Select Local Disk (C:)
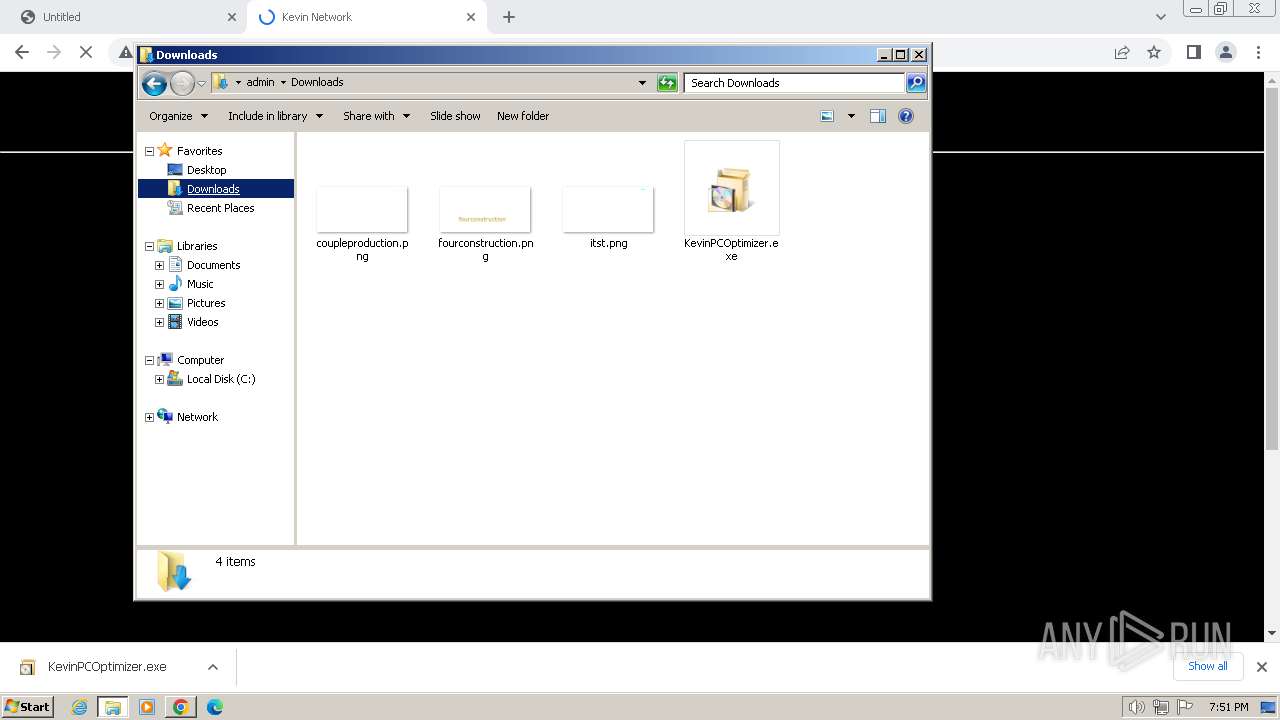Screen dimensions: 1280x720 [221, 379]
